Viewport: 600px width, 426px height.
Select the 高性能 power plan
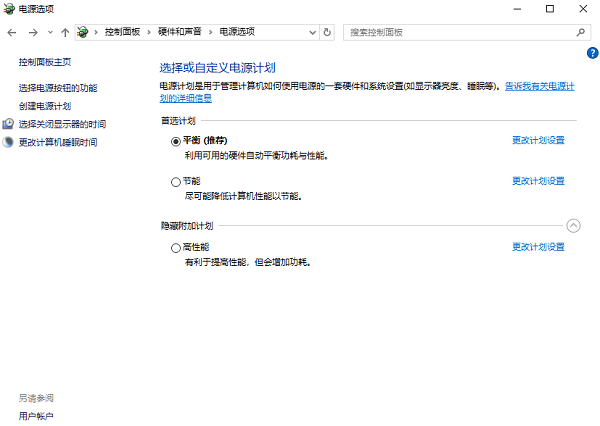coord(176,248)
